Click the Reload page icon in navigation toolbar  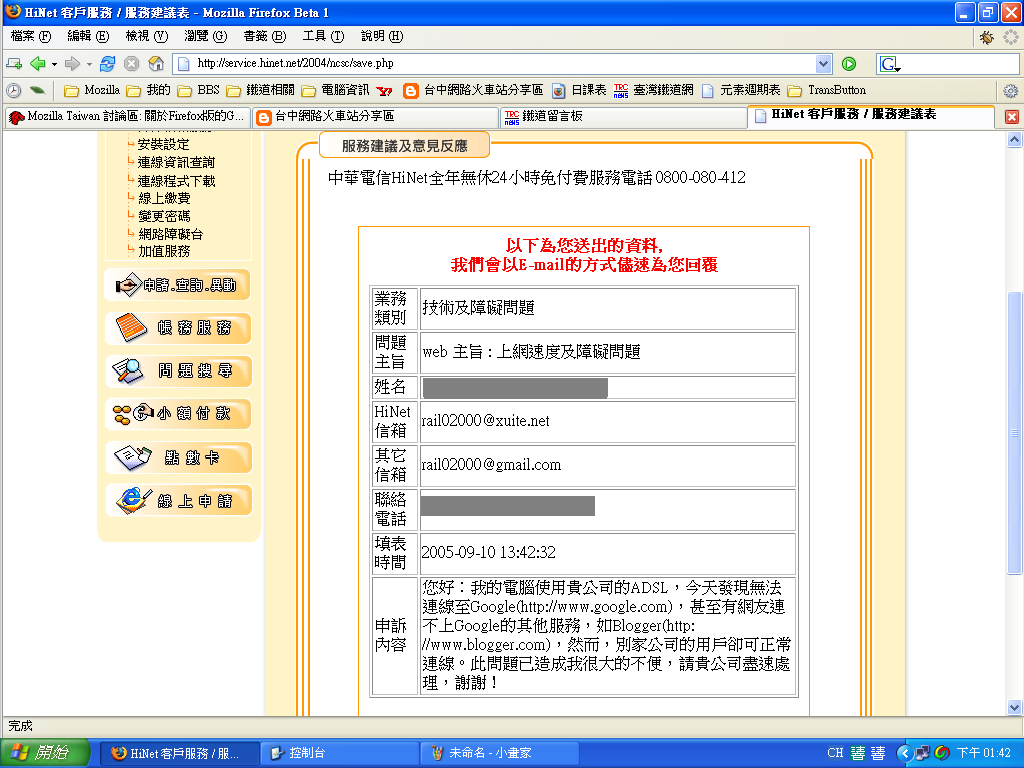[x=107, y=64]
